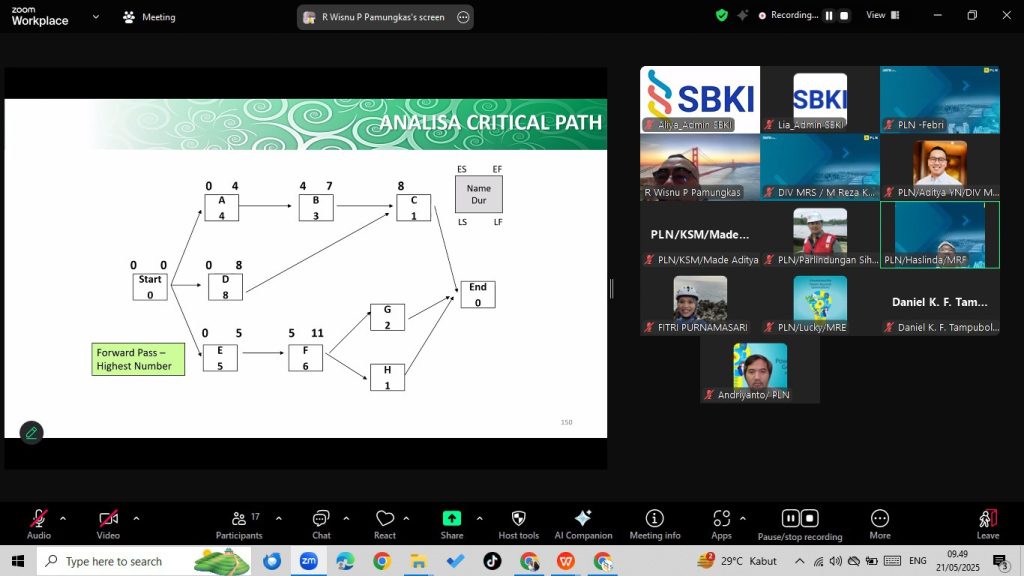Click the 29°C Kabut weather widget
This screenshot has height=576, width=1024.
click(737, 560)
